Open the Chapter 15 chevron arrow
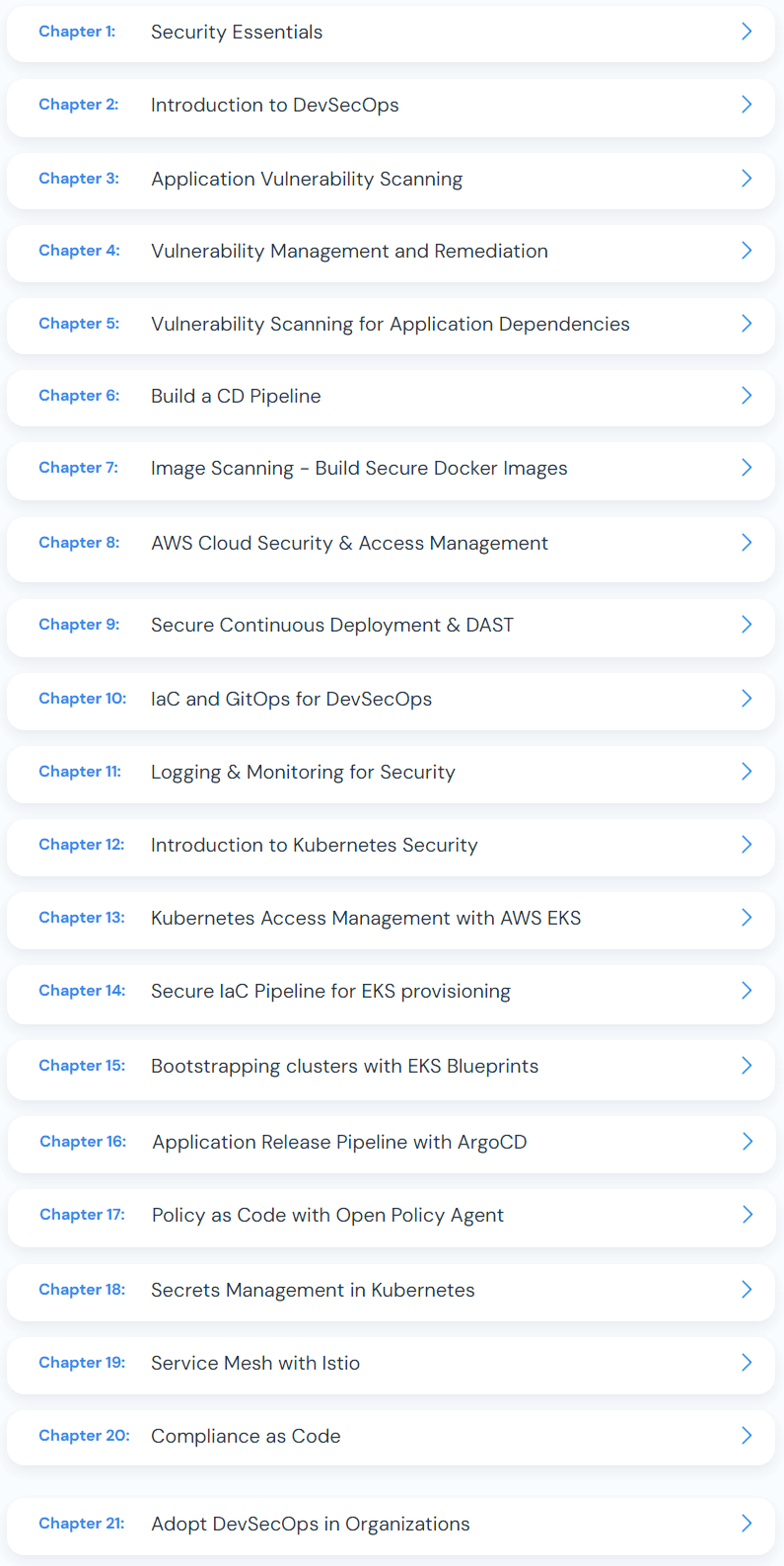The width and height of the screenshot is (784, 1566). click(747, 1066)
